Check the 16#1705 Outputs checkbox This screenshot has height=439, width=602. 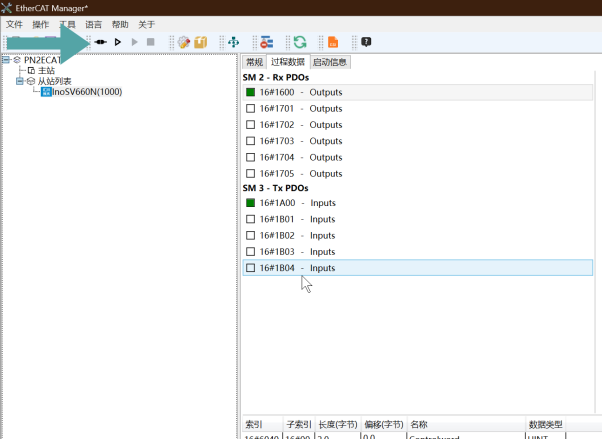[250, 174]
